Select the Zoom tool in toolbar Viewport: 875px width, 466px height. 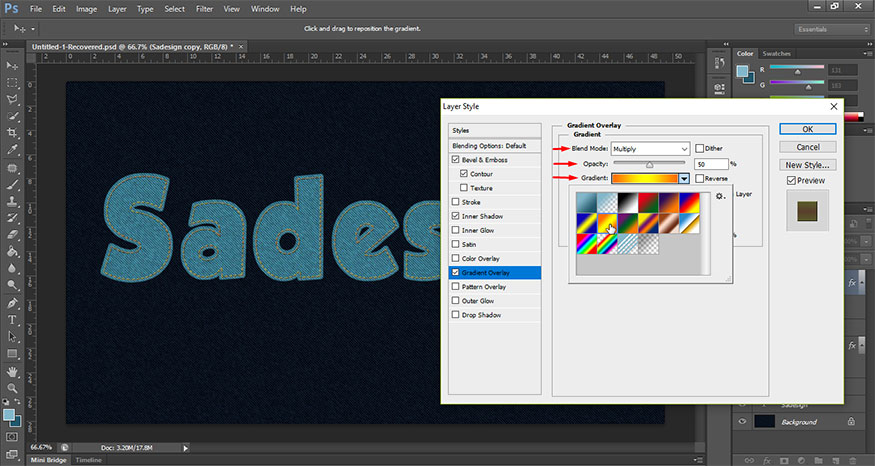click(12, 388)
